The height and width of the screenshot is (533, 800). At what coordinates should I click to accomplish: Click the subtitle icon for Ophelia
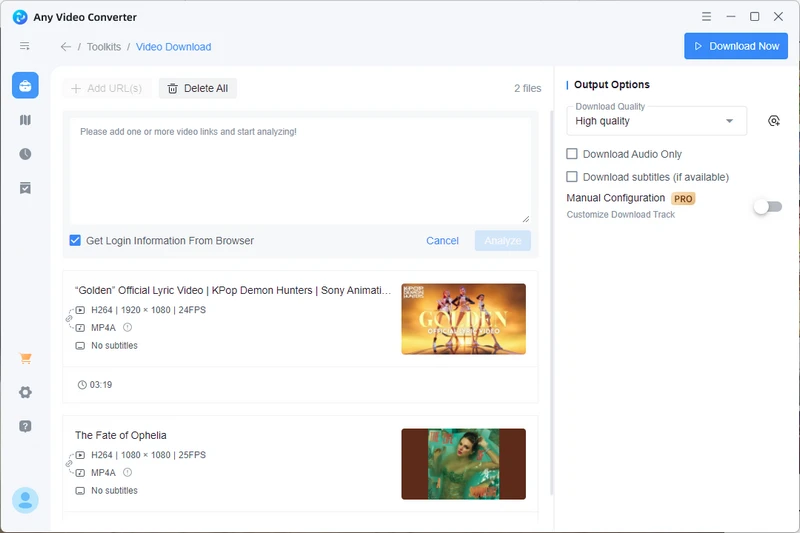point(80,491)
